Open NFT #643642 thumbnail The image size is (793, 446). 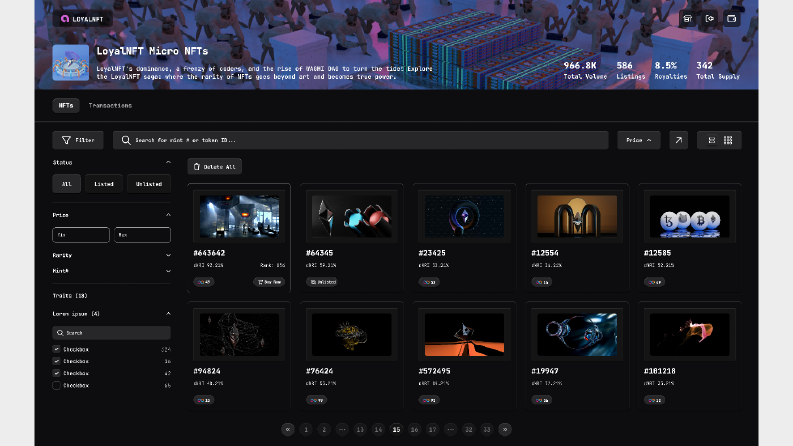click(x=239, y=216)
